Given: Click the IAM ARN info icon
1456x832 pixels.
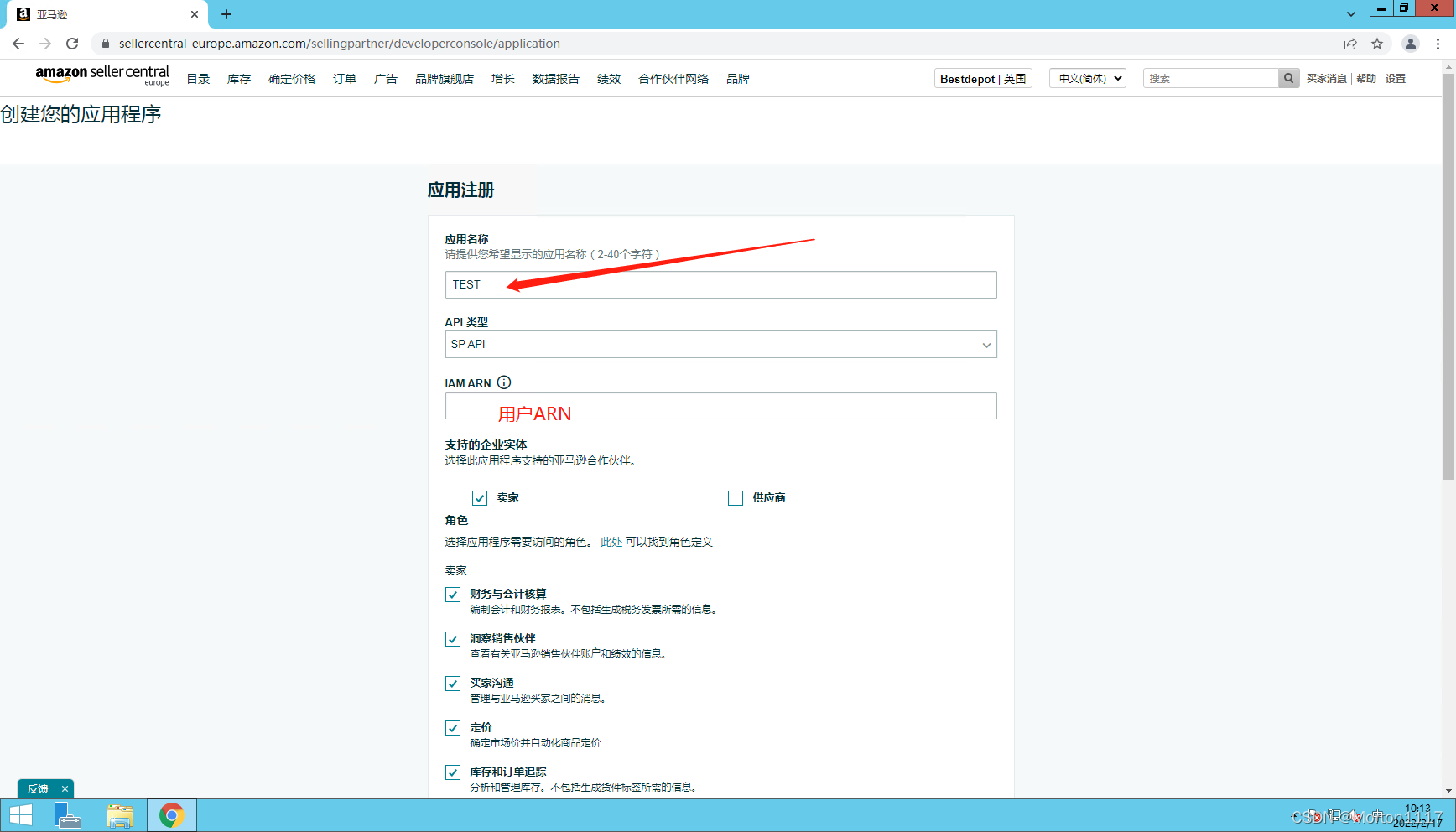Looking at the screenshot, I should (504, 382).
